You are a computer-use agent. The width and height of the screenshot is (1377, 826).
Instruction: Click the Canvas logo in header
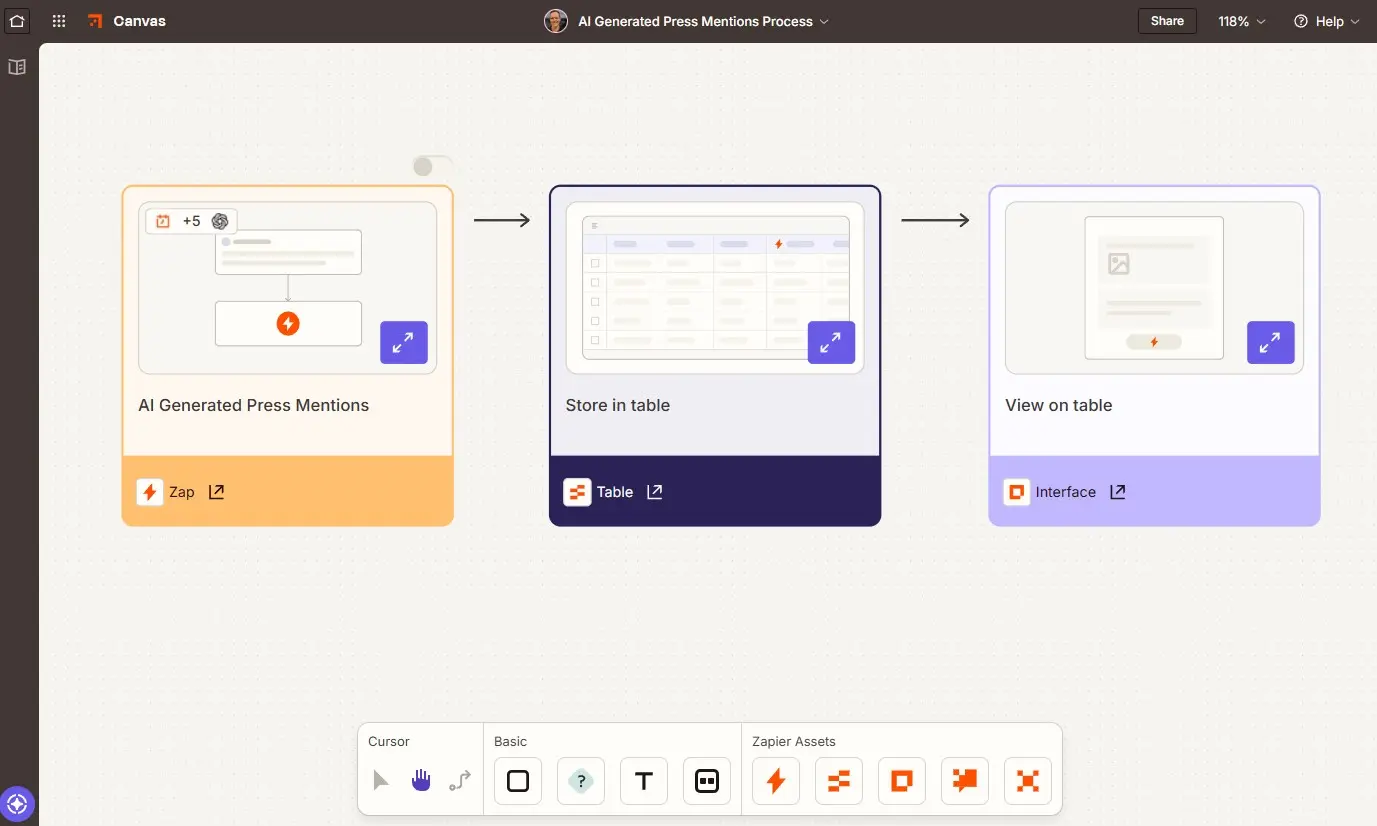point(127,21)
